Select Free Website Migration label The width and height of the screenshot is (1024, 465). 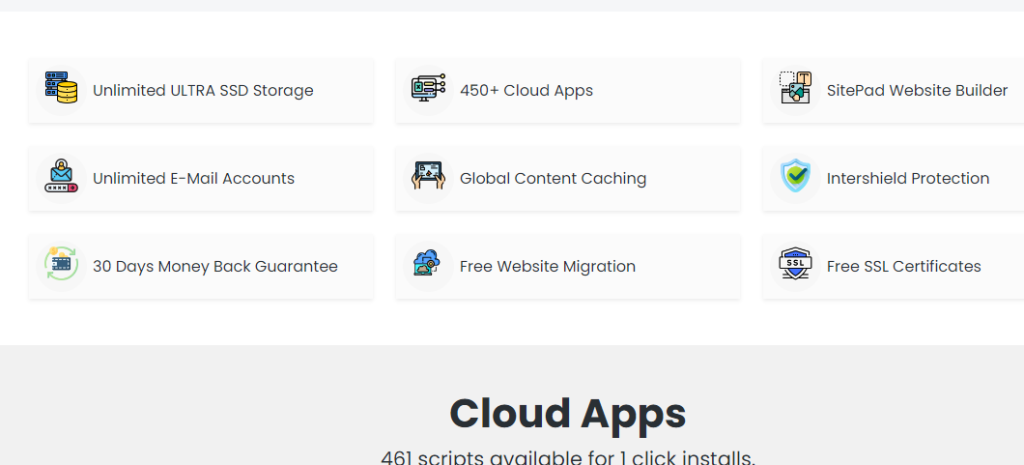pos(548,266)
